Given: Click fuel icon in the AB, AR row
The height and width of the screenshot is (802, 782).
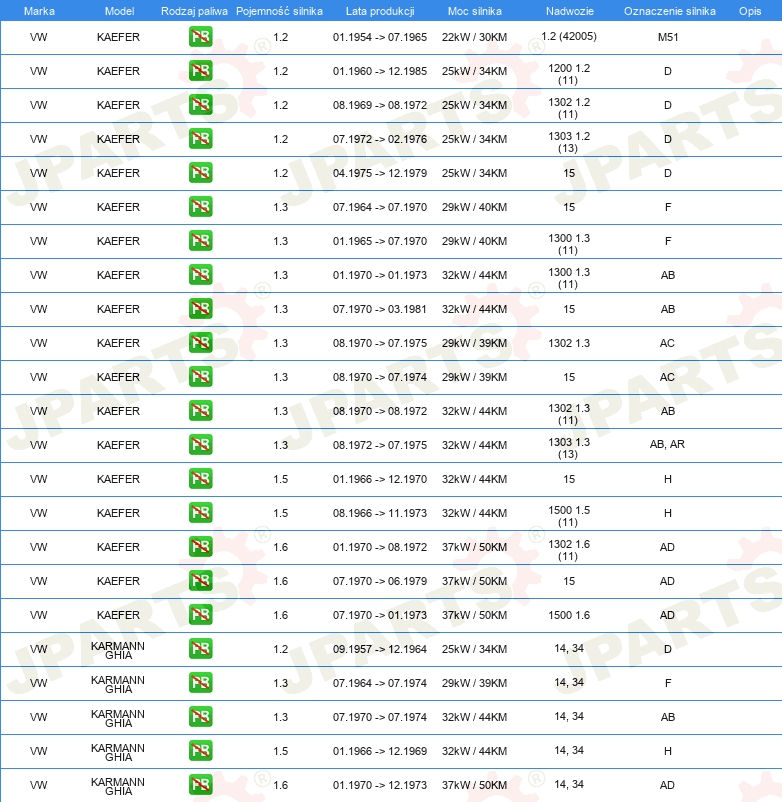Looking at the screenshot, I should [200, 445].
